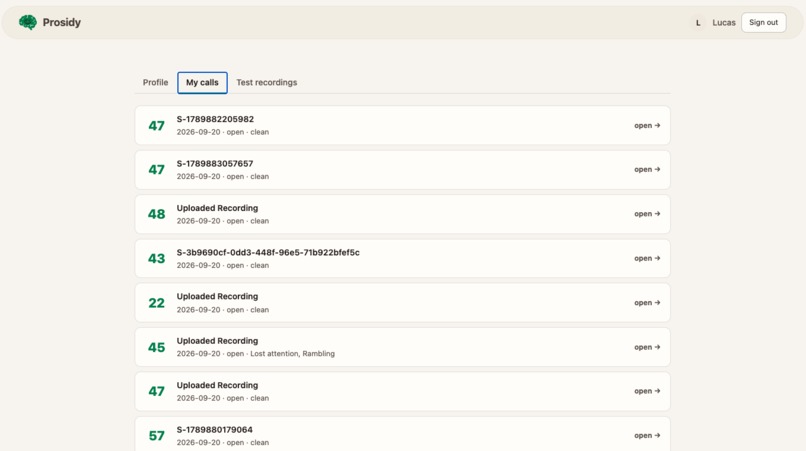Click the score 43 value
This screenshot has height=451, width=806.
click(x=156, y=258)
